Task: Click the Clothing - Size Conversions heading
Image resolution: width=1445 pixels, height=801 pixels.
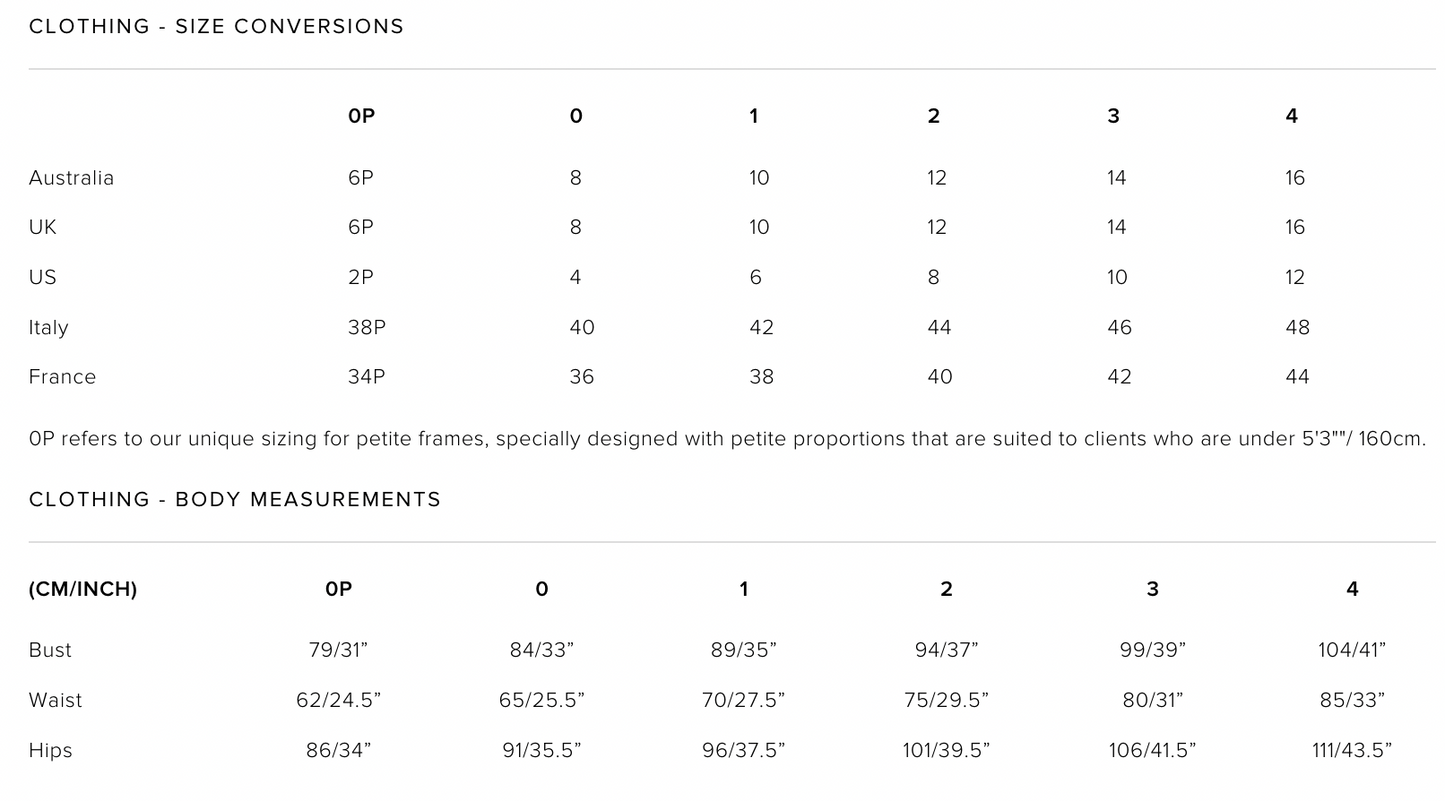Action: [216, 27]
